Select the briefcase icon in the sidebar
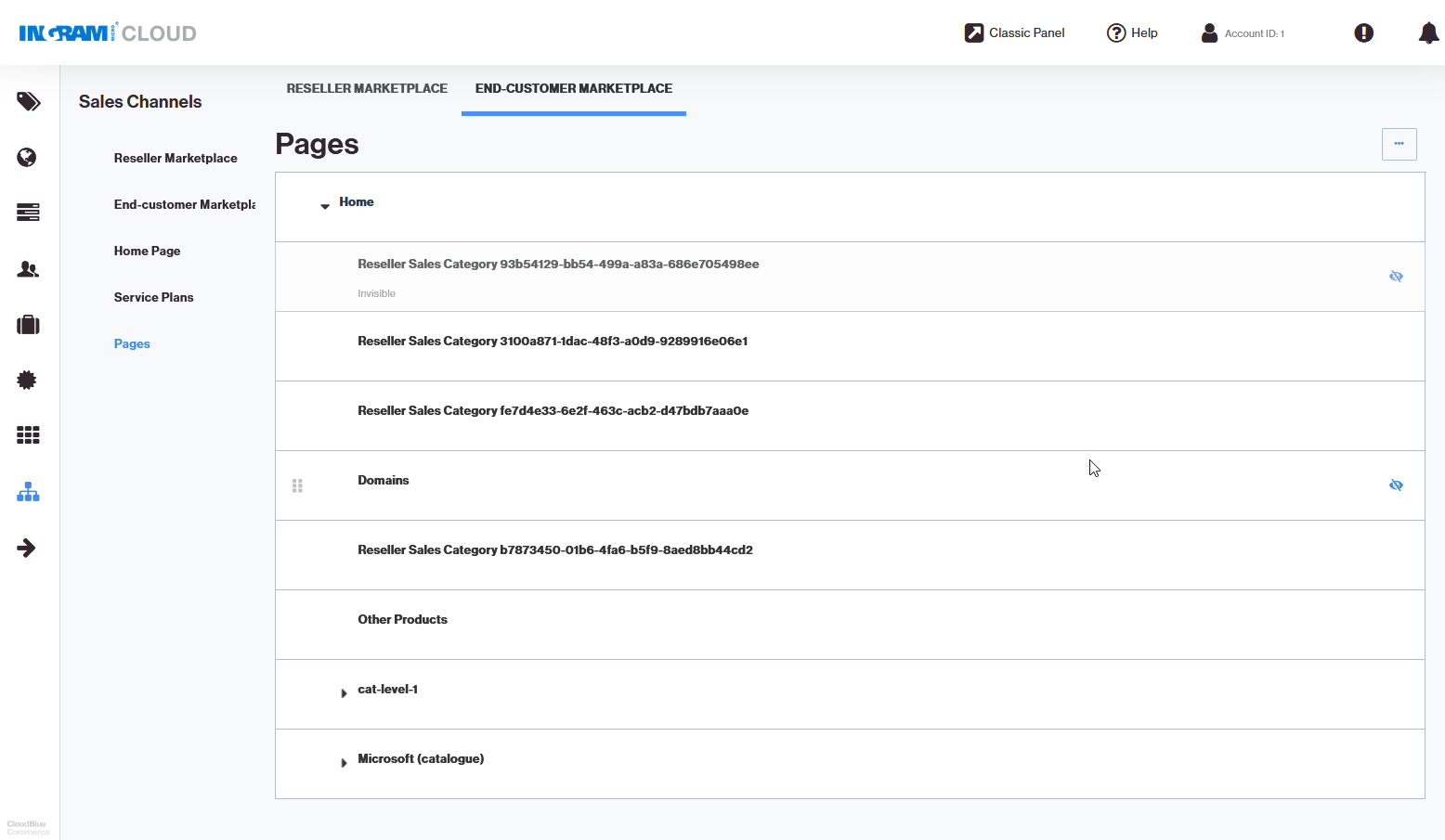 pos(28,325)
